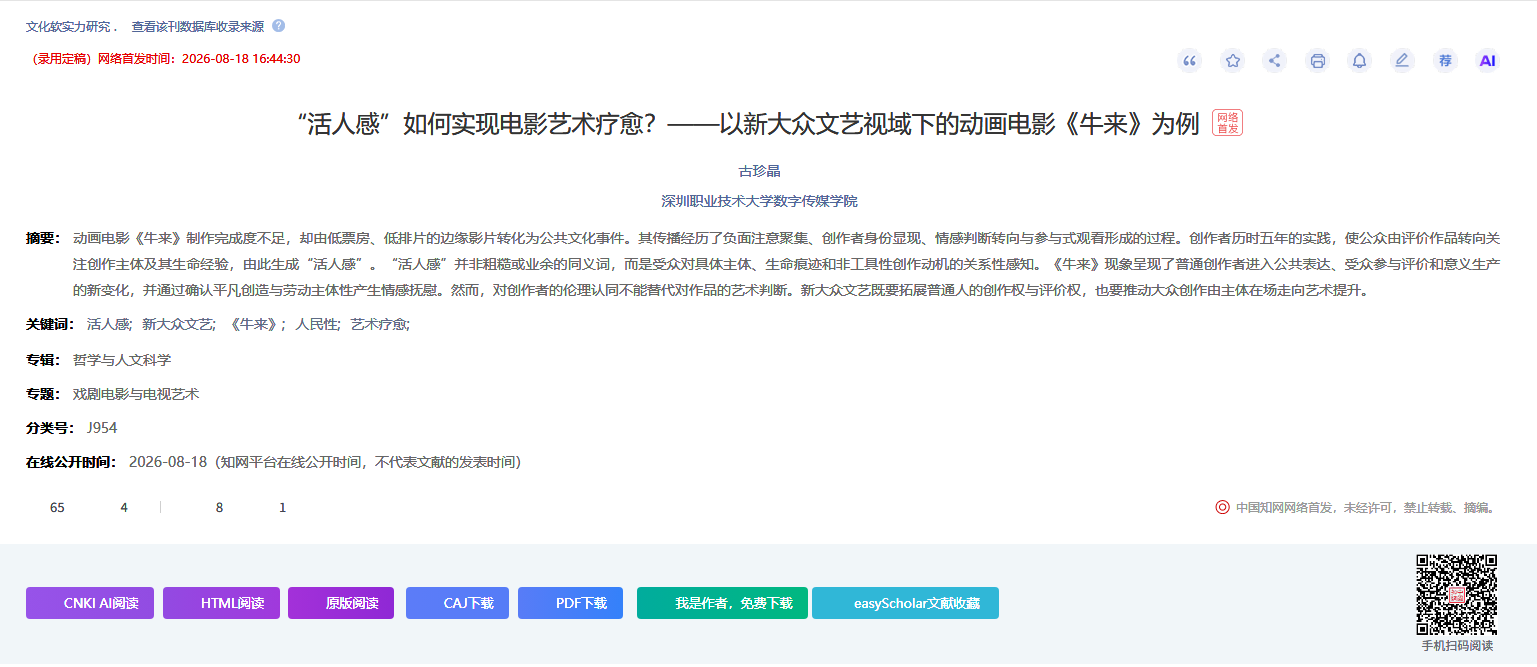This screenshot has width=1537, height=667.
Task: Click 戏剧电影与电视艺术 topic value
Action: click(x=136, y=394)
